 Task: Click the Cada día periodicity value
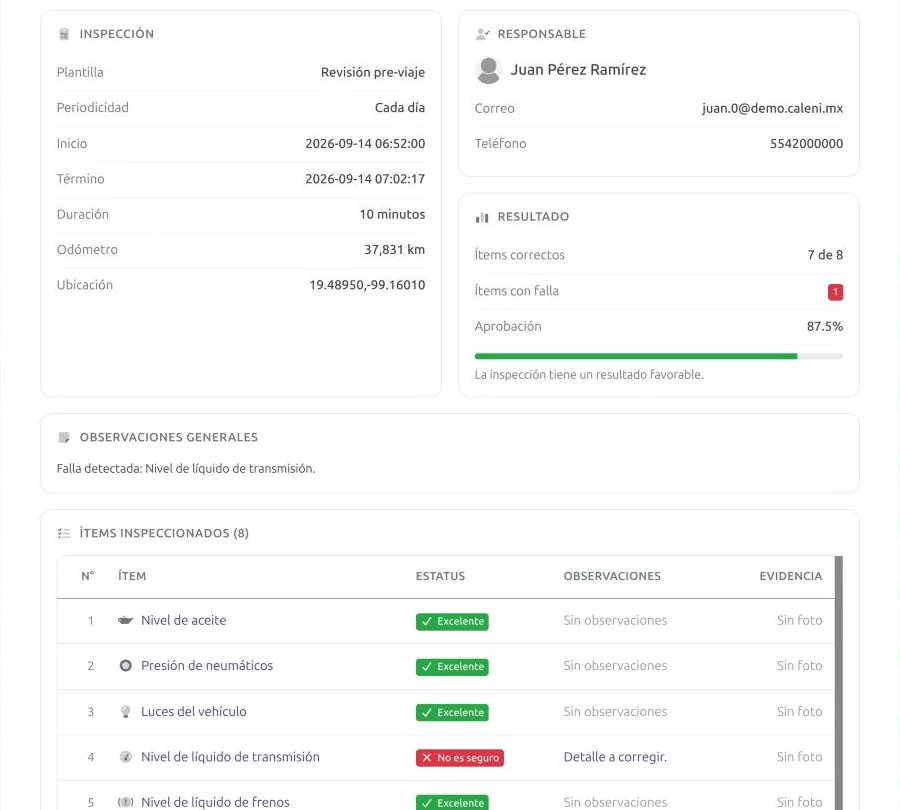click(400, 107)
